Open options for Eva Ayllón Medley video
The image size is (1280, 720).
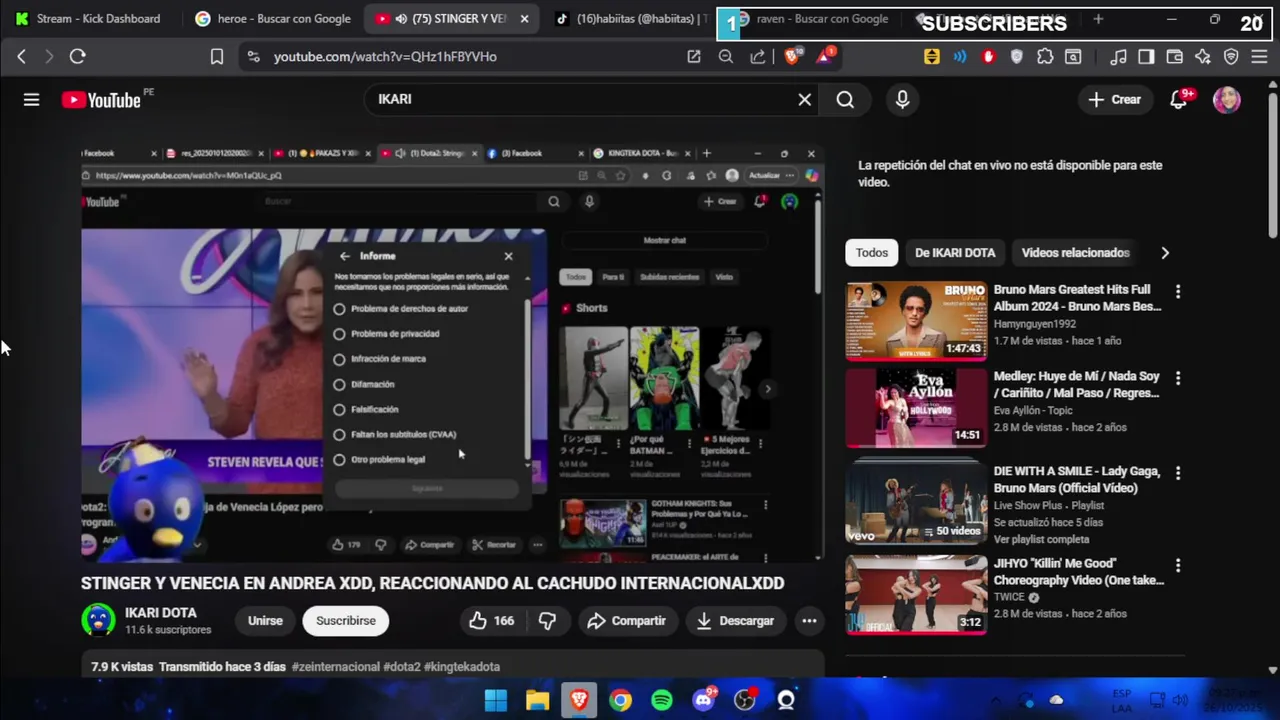(x=1177, y=379)
